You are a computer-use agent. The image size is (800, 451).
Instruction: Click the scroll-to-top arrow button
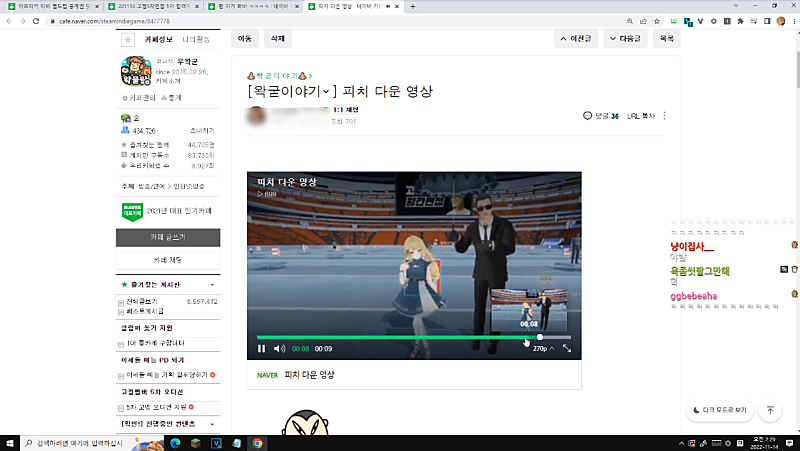[x=770, y=410]
